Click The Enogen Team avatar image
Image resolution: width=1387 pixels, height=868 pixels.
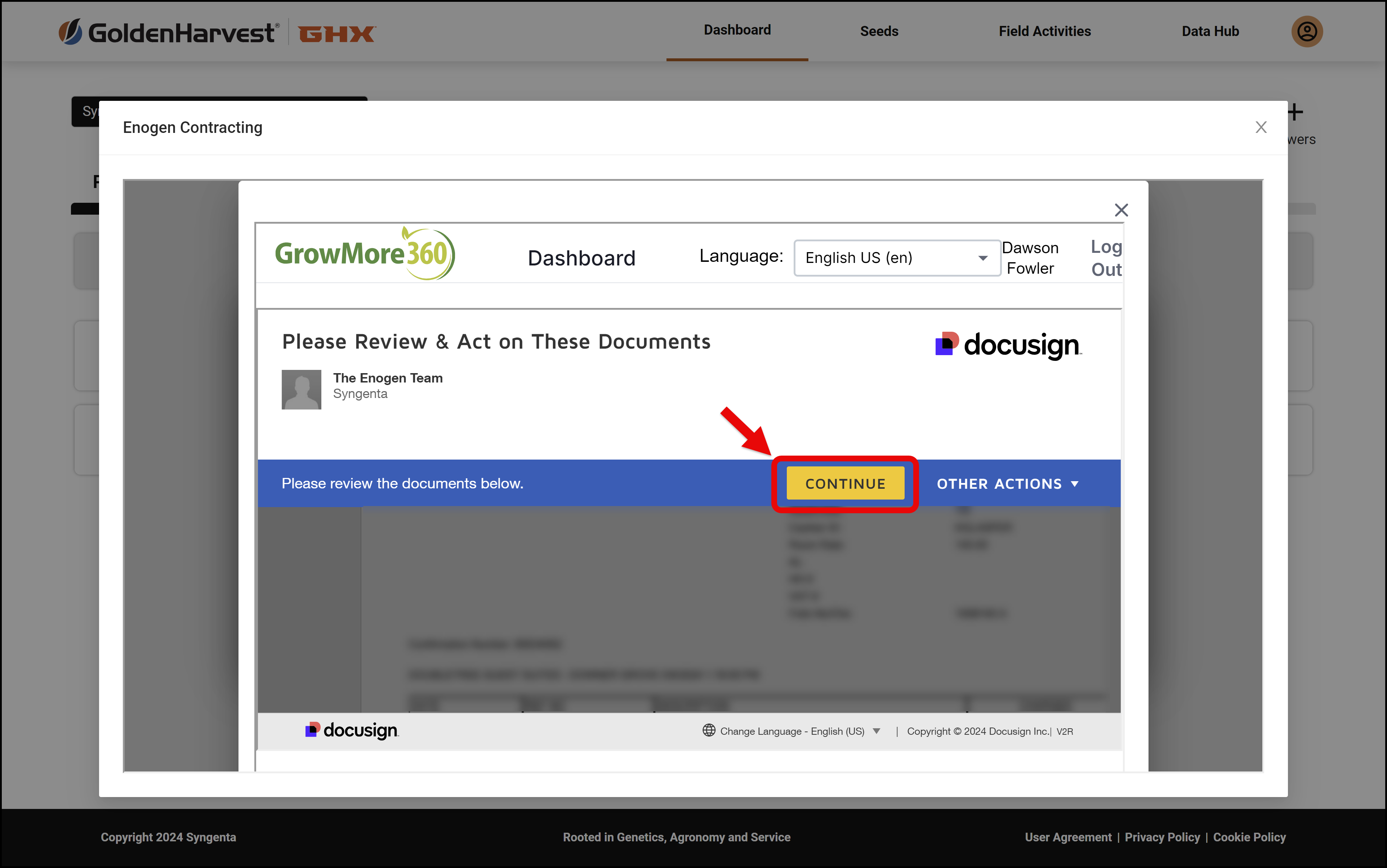[302, 389]
